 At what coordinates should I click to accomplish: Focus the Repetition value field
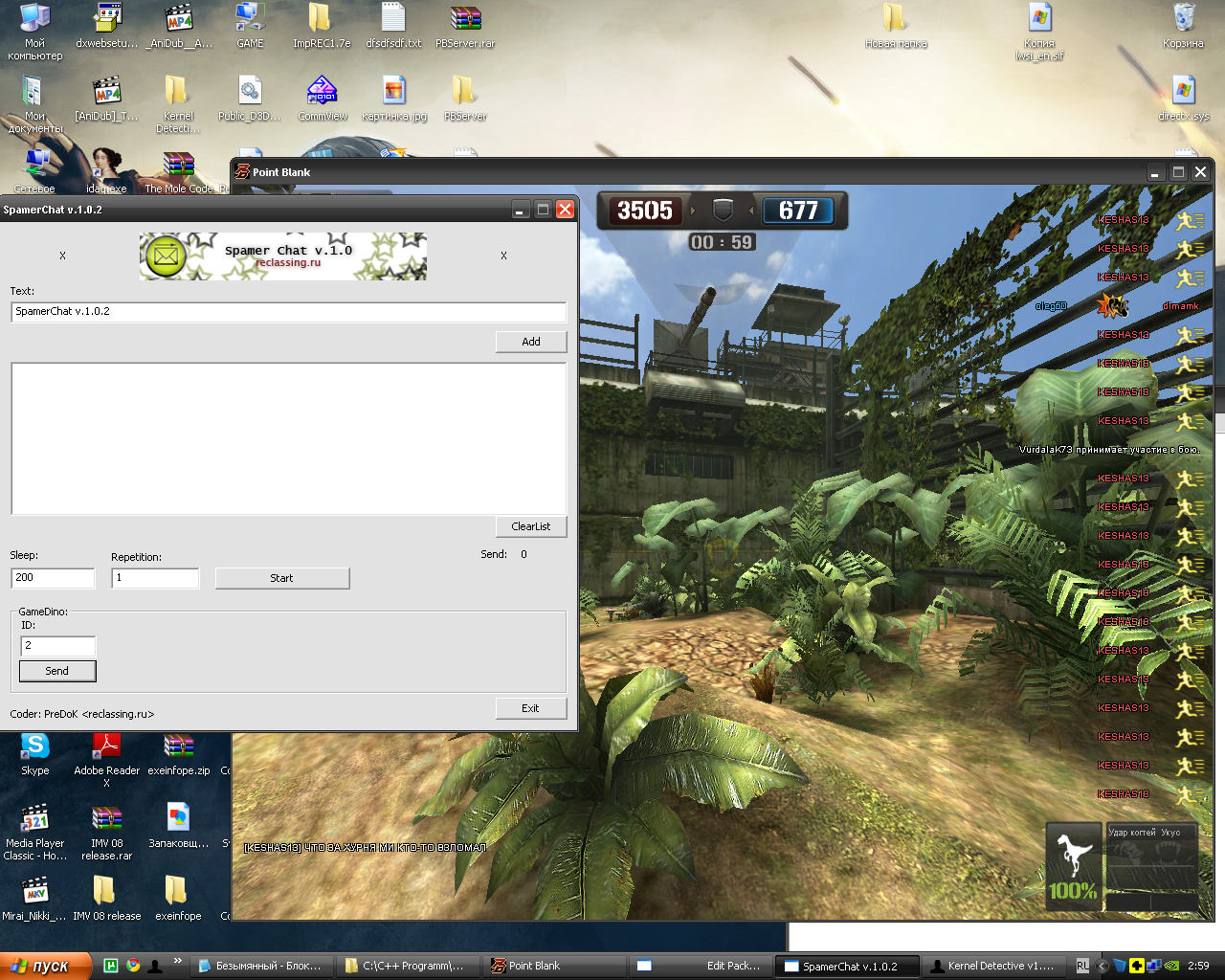point(155,578)
